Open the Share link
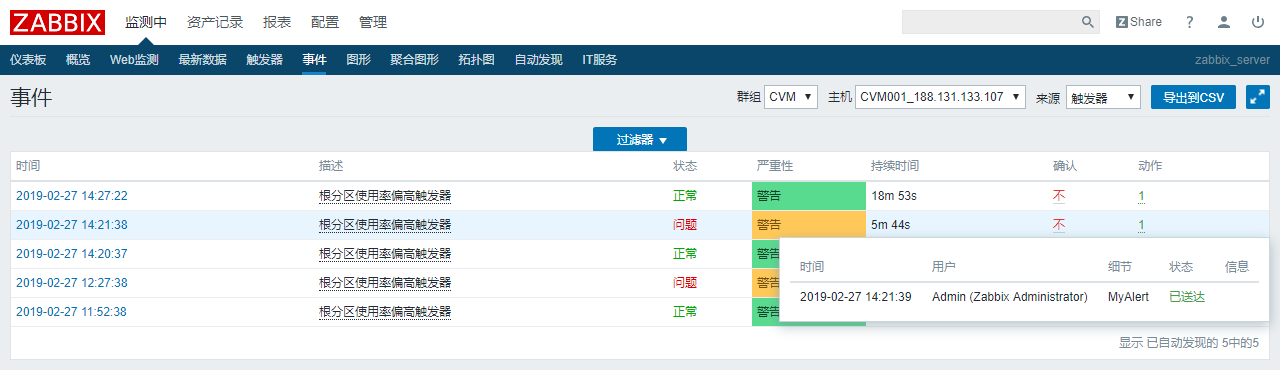 point(1139,22)
